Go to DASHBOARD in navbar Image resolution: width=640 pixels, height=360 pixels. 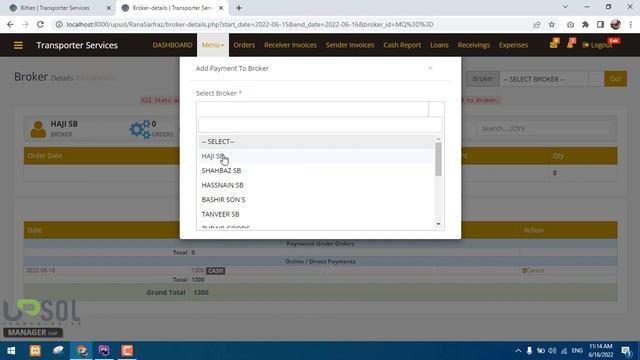tap(172, 45)
